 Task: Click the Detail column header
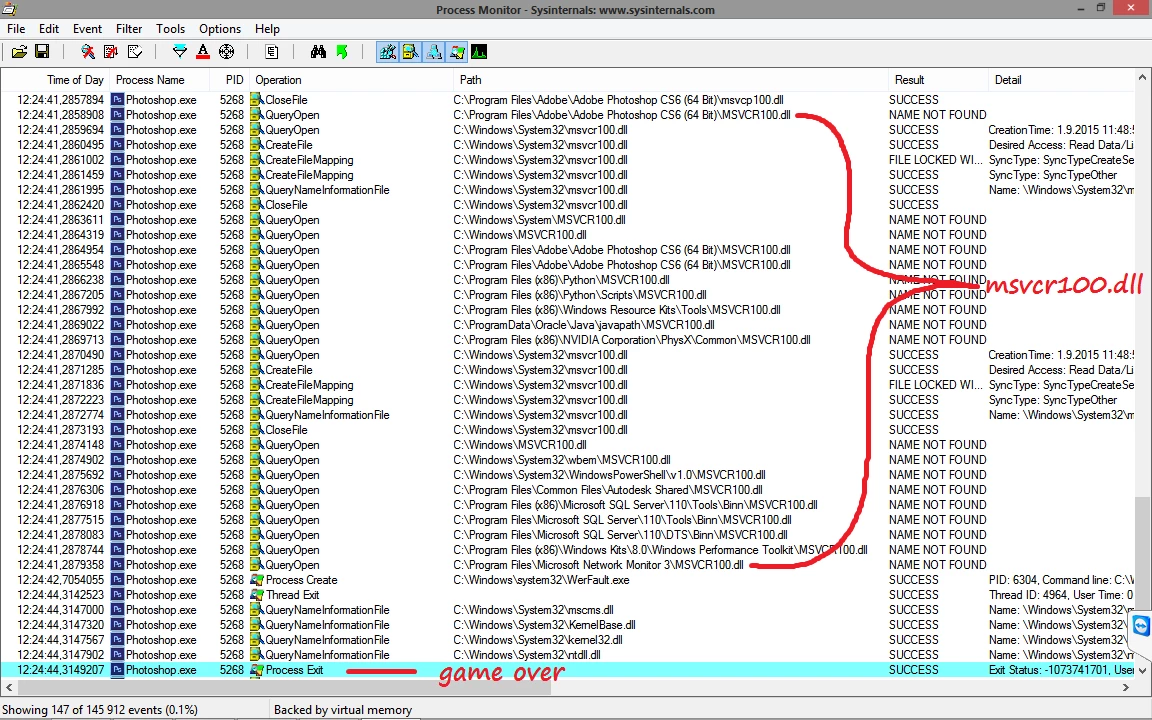click(x=1061, y=80)
